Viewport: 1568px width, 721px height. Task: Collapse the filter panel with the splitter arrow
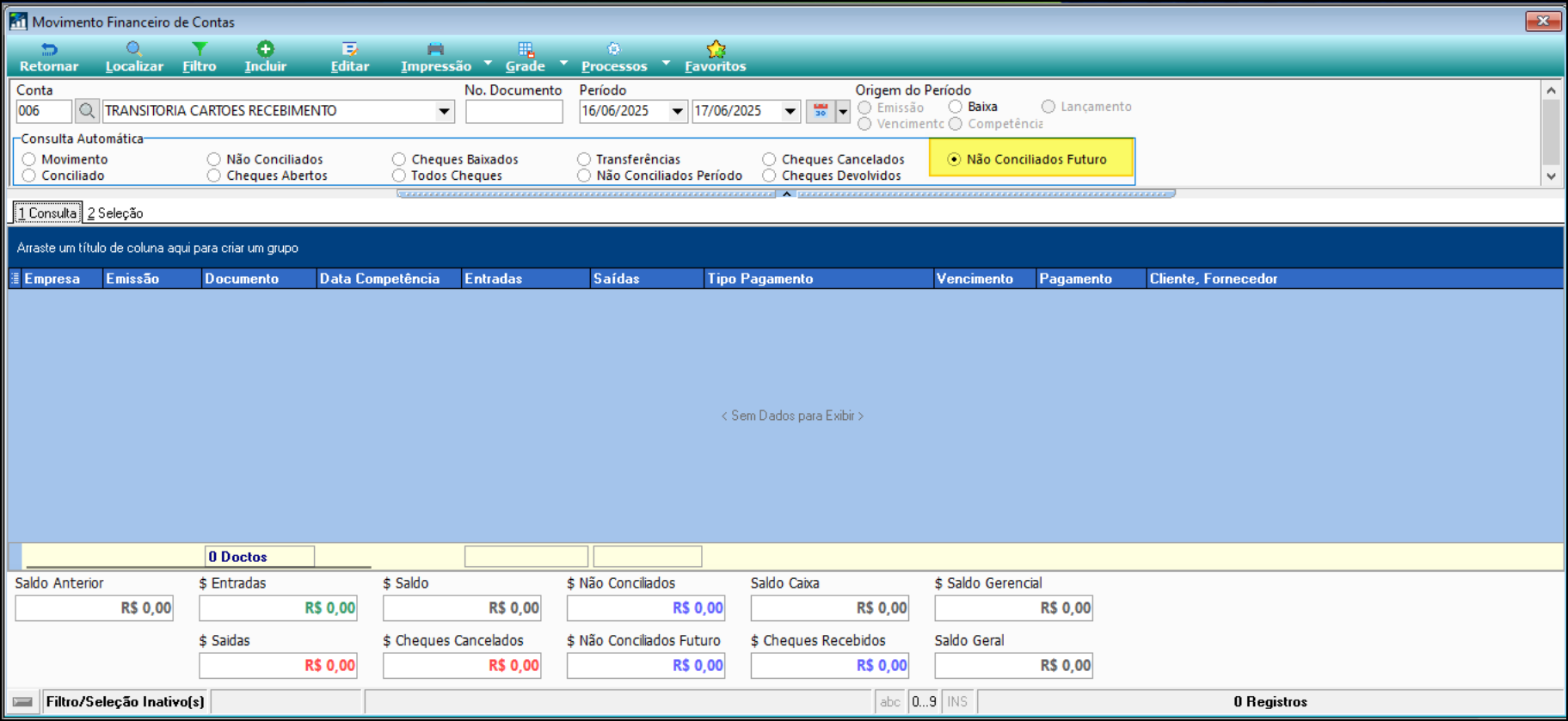coord(786,194)
